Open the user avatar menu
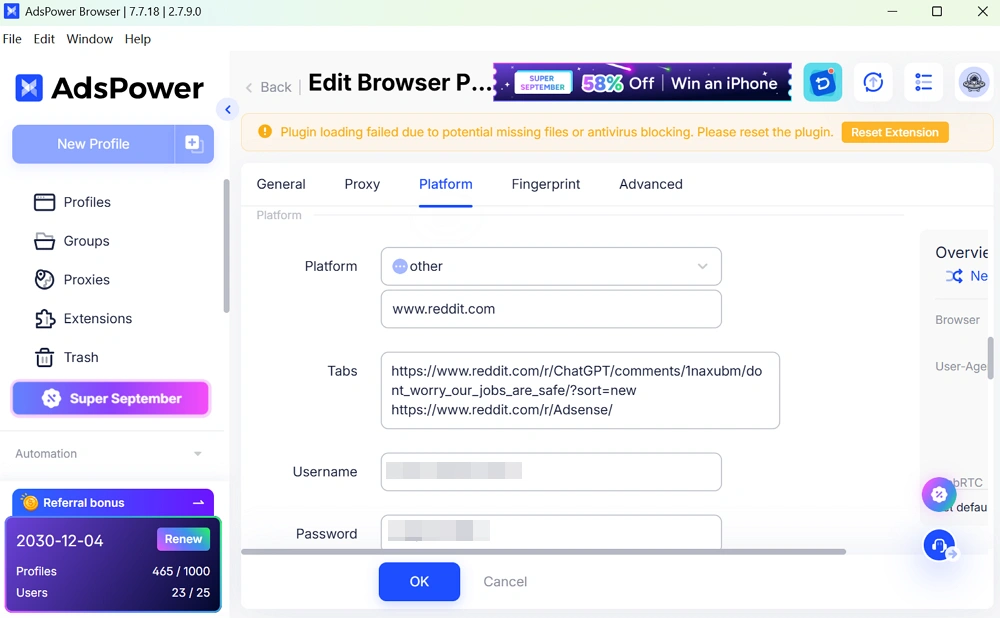The image size is (1000, 618). [x=974, y=82]
